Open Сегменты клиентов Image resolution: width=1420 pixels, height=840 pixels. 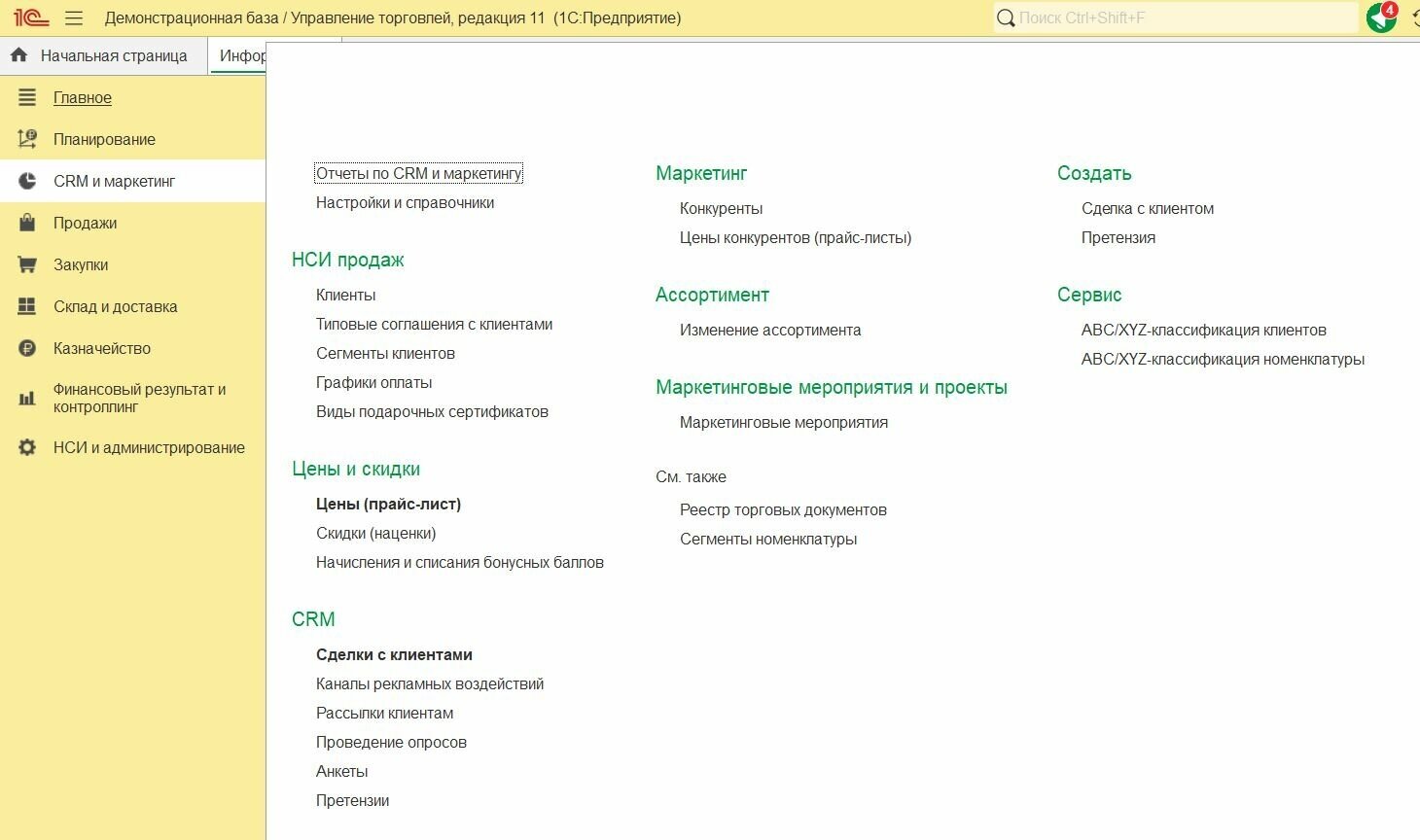tap(385, 353)
